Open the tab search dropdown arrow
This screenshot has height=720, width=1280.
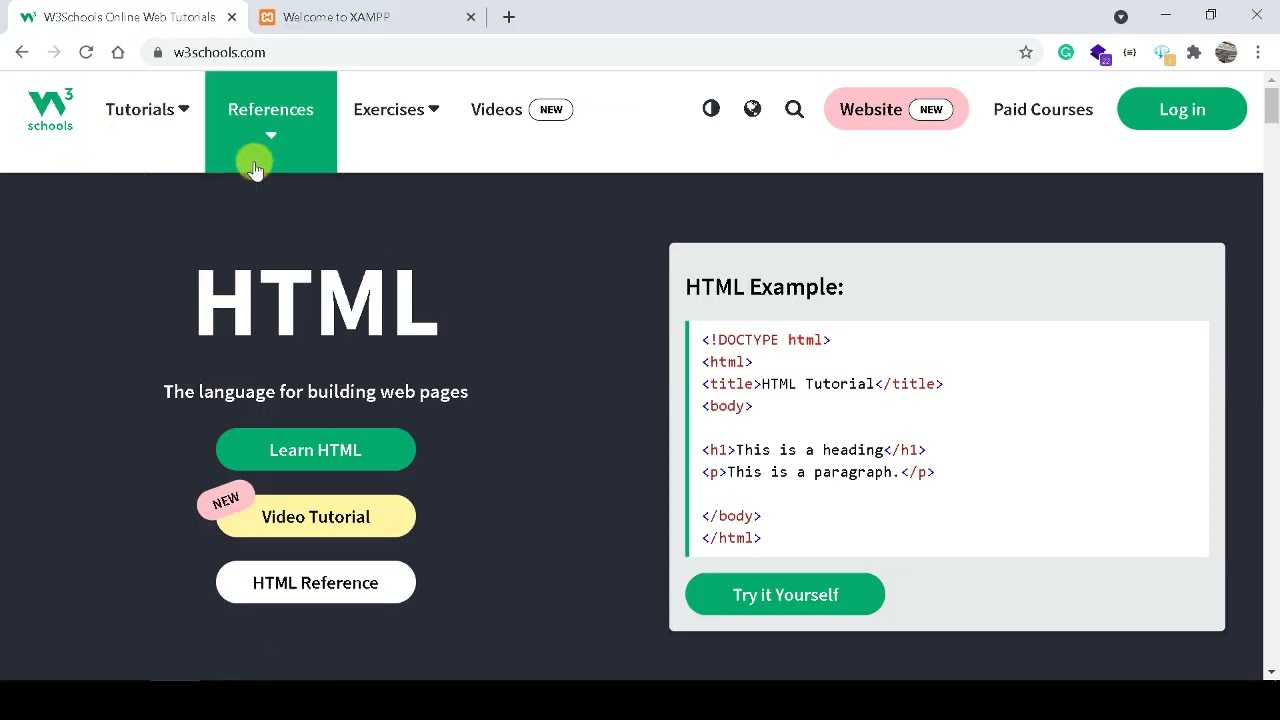(1121, 17)
